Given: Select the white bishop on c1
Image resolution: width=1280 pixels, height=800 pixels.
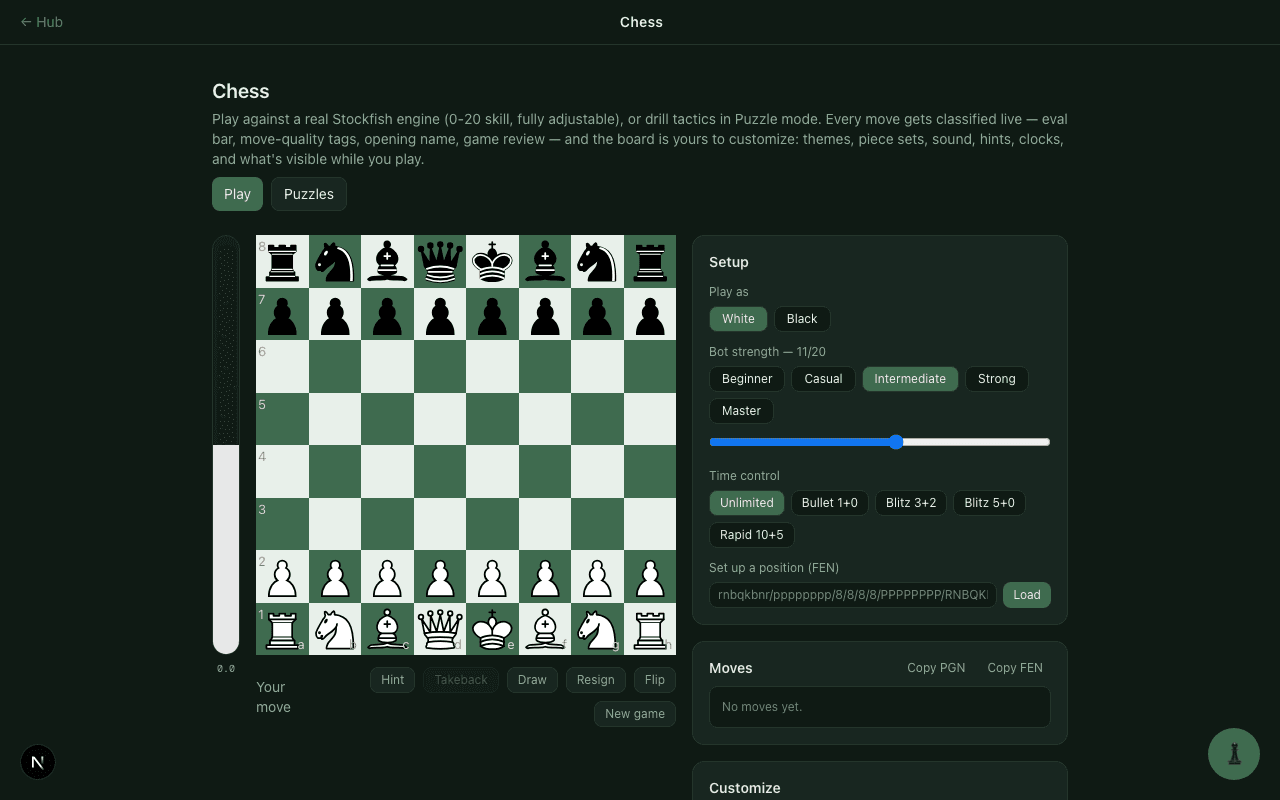Looking at the screenshot, I should coord(387,629).
